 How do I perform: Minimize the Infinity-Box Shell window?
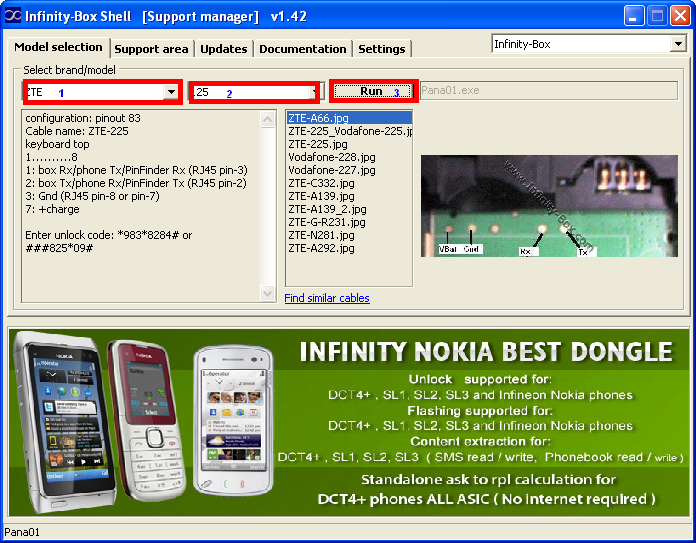(634, 16)
